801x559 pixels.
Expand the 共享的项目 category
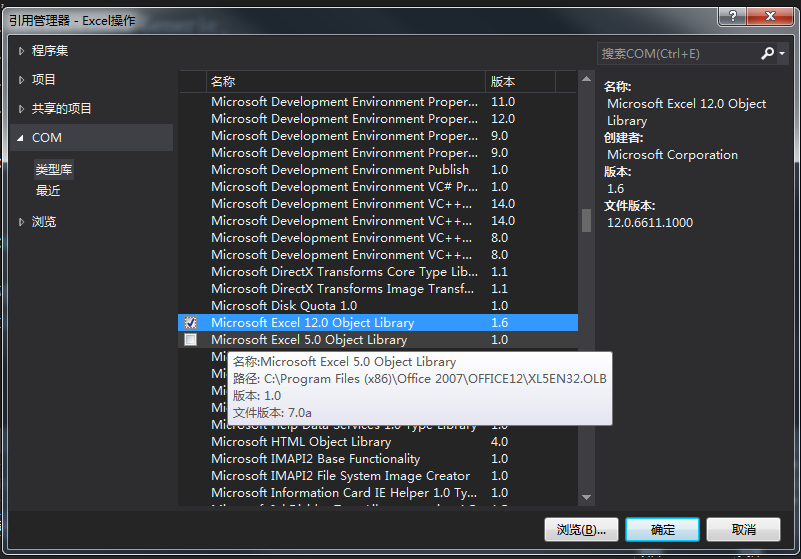click(x=21, y=108)
